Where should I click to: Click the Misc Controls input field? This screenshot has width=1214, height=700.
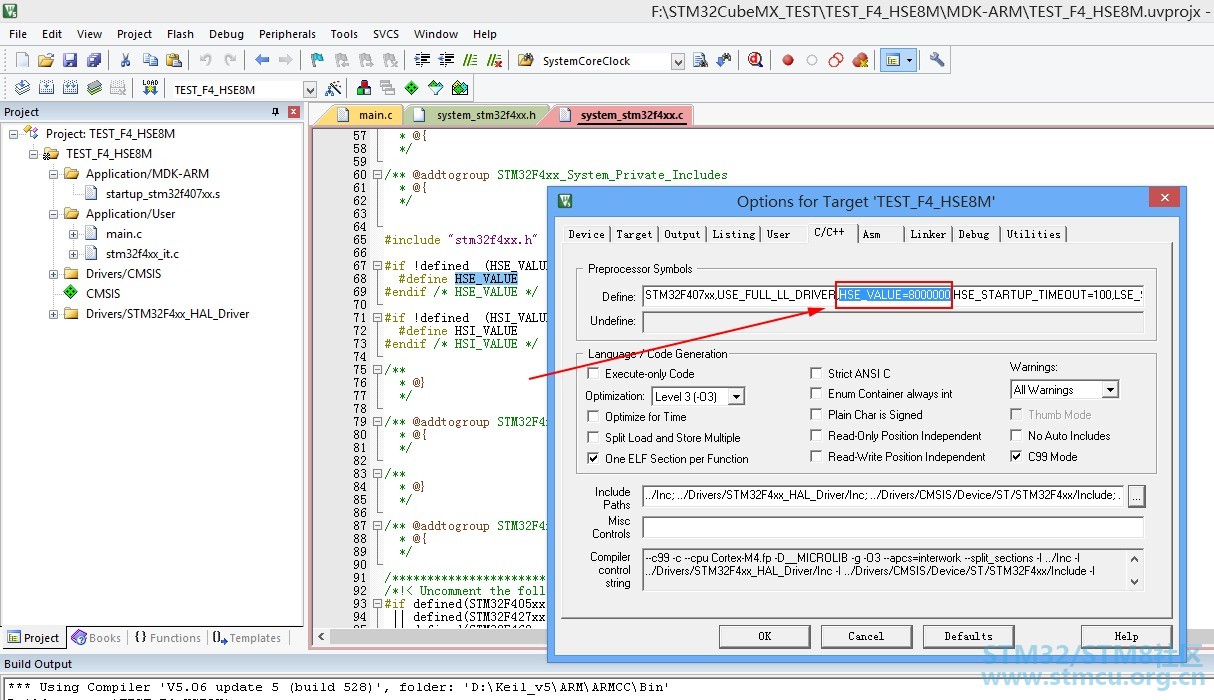(893, 527)
